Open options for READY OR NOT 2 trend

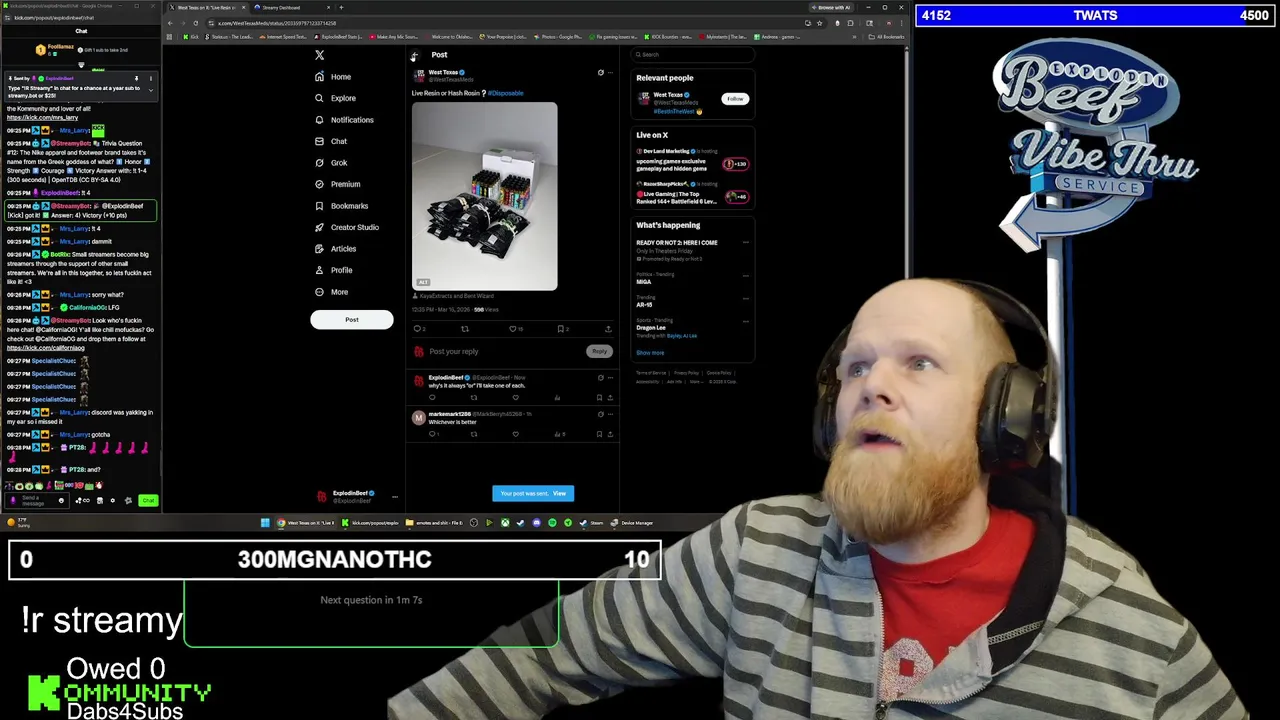click(x=746, y=242)
